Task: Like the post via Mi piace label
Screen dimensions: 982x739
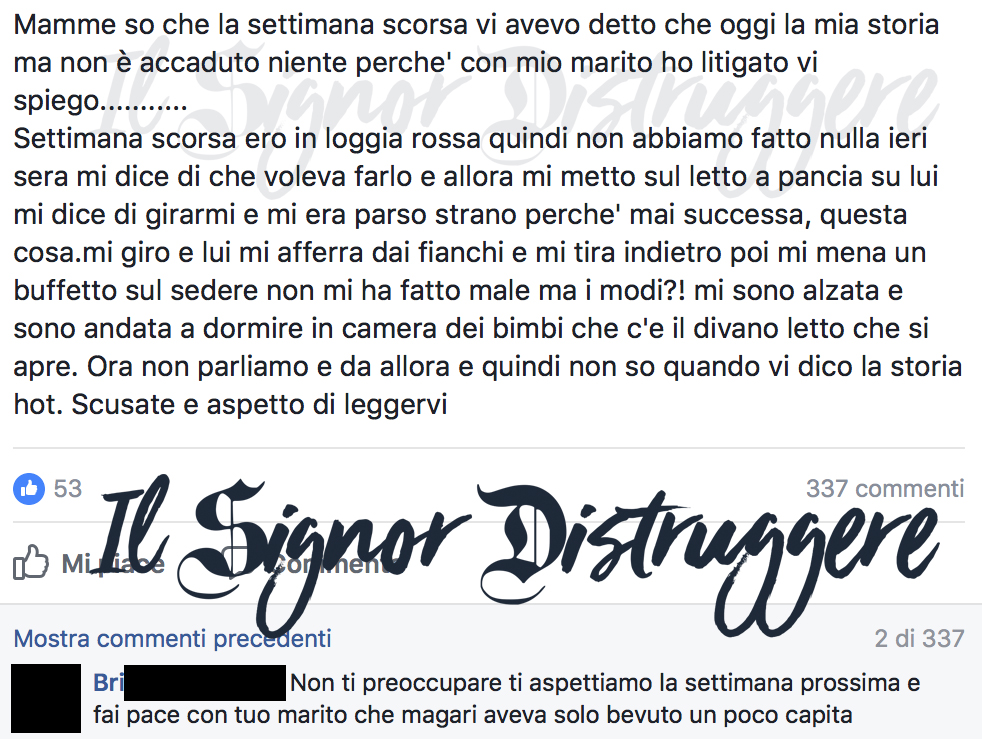Action: coord(113,564)
